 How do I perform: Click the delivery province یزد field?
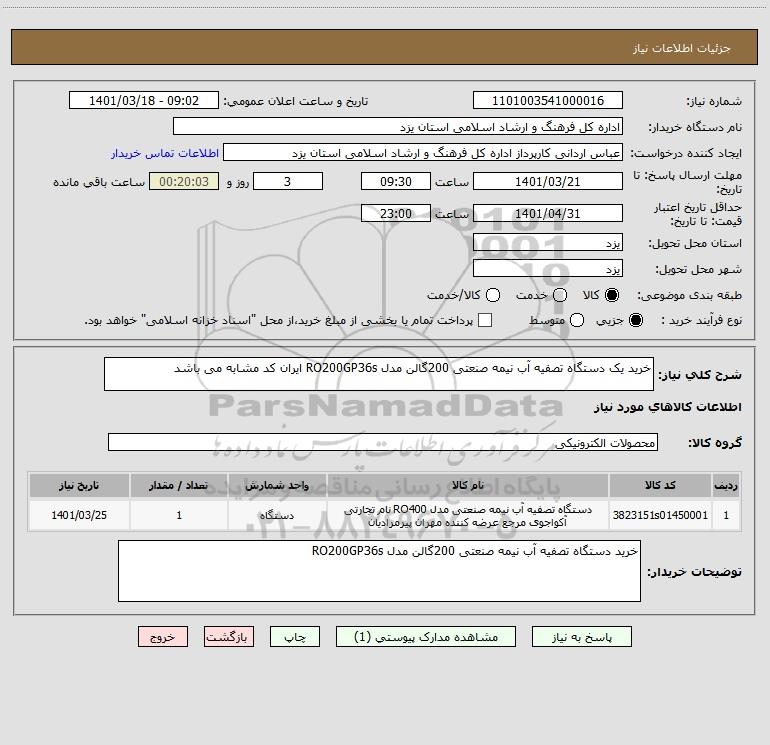coord(548,243)
